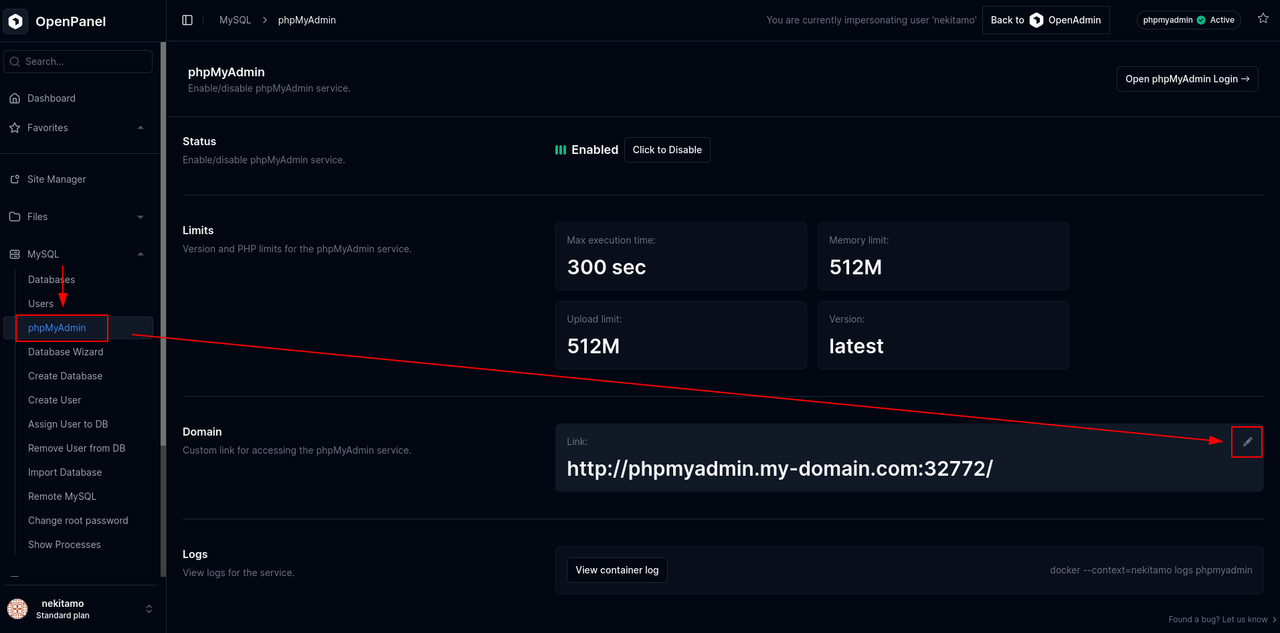Open Database Wizard menu item
Screen dimensions: 1280x633
pyautogui.click(x=66, y=352)
